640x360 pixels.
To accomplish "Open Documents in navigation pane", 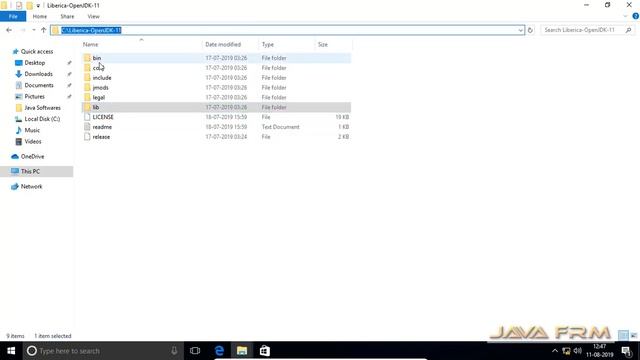I will [39, 85].
